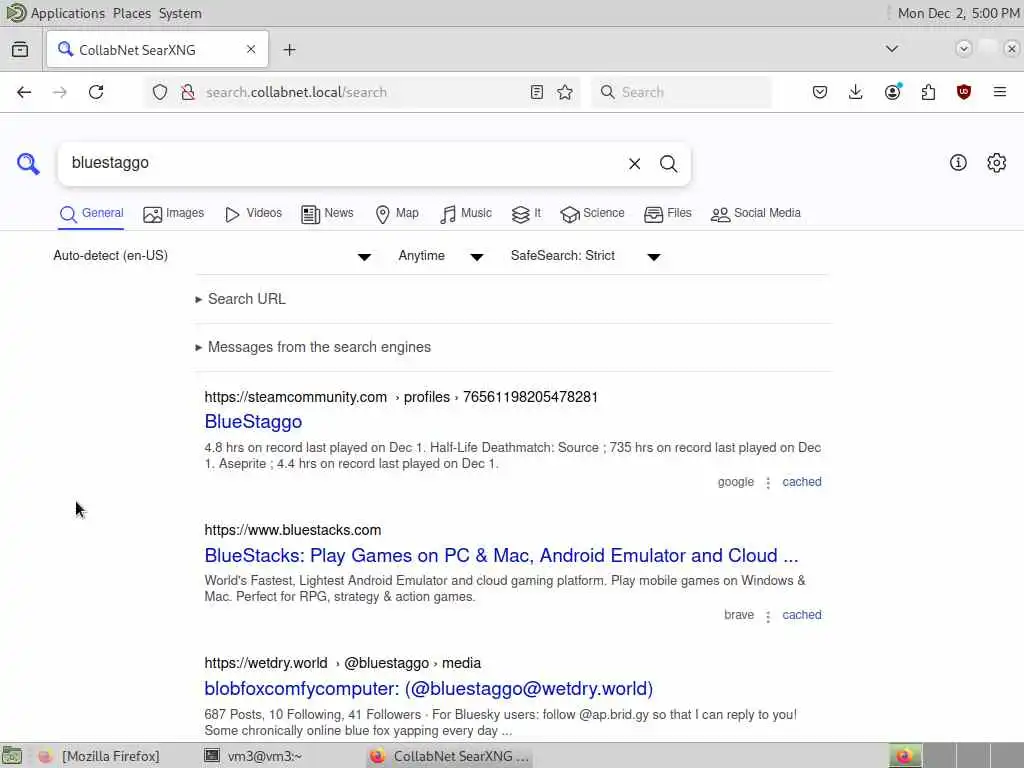
Task: Submit search with magnifier button
Action: (x=668, y=164)
